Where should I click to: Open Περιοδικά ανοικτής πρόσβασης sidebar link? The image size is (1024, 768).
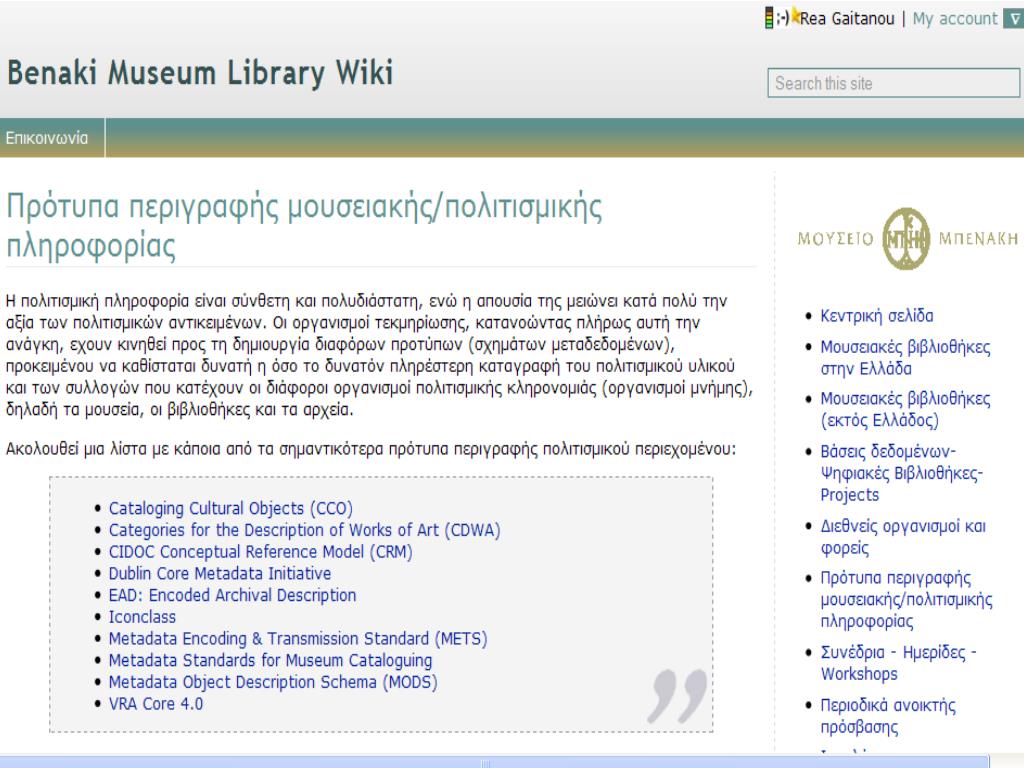888,716
